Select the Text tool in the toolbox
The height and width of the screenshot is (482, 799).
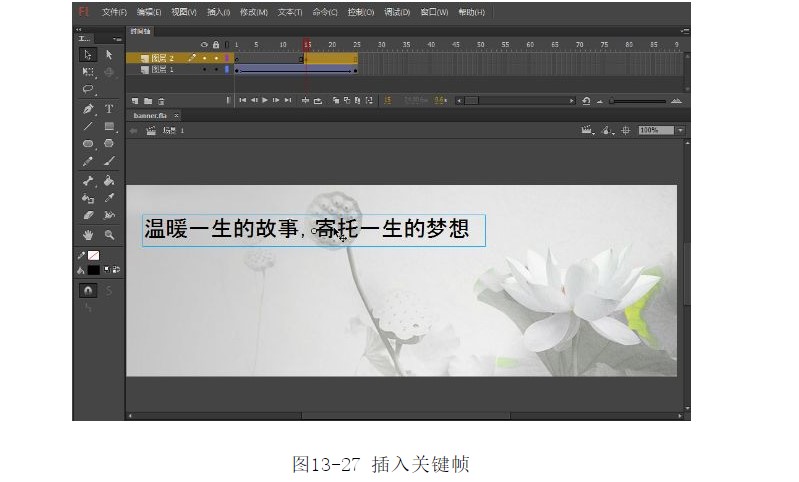tap(109, 108)
